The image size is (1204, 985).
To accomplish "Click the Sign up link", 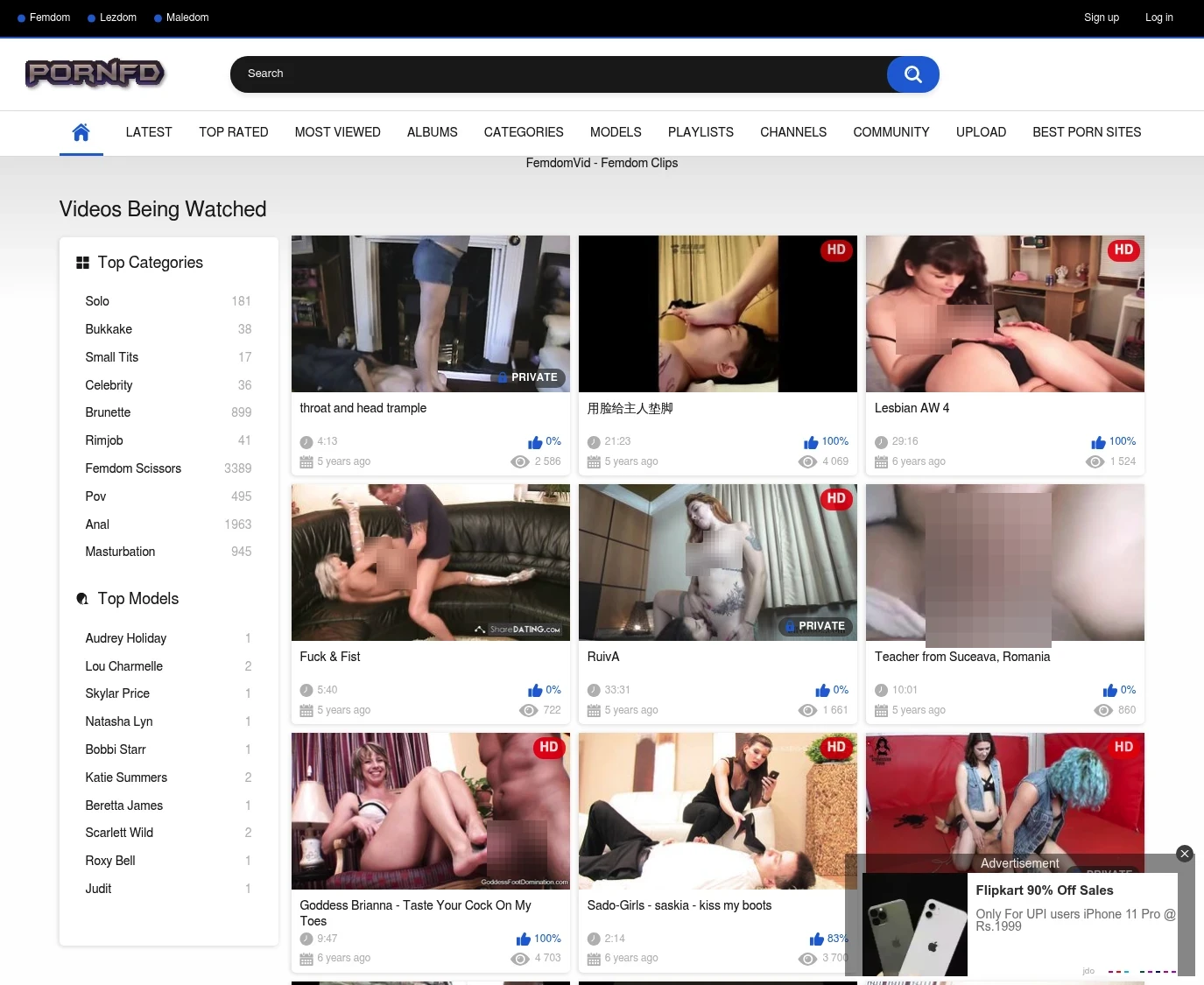I will [x=1102, y=18].
